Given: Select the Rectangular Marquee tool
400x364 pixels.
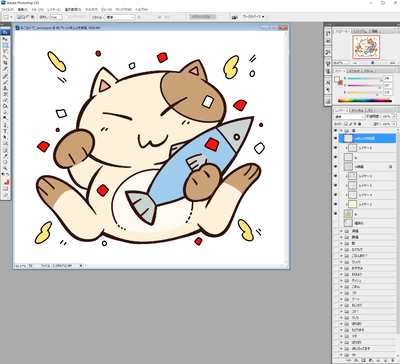Looking at the screenshot, I should pos(5,45).
